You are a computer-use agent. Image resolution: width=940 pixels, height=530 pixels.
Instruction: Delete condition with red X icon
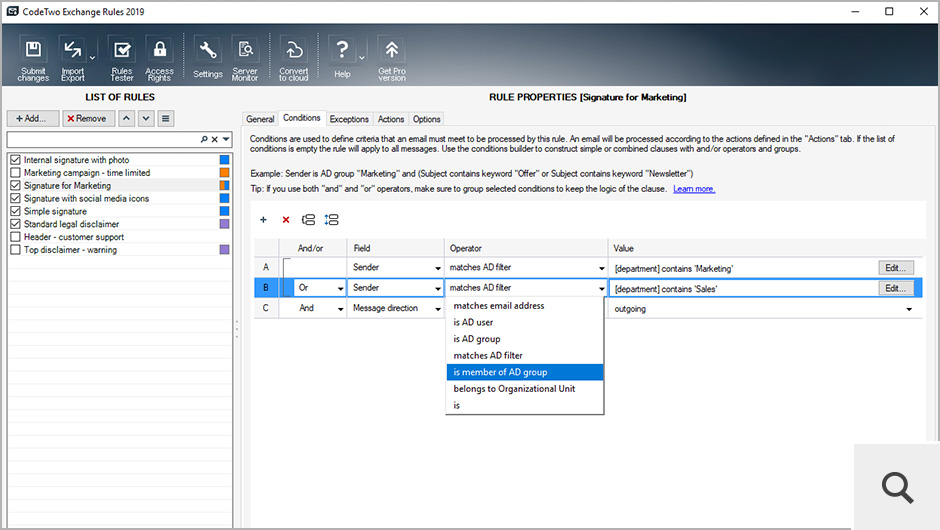286,220
